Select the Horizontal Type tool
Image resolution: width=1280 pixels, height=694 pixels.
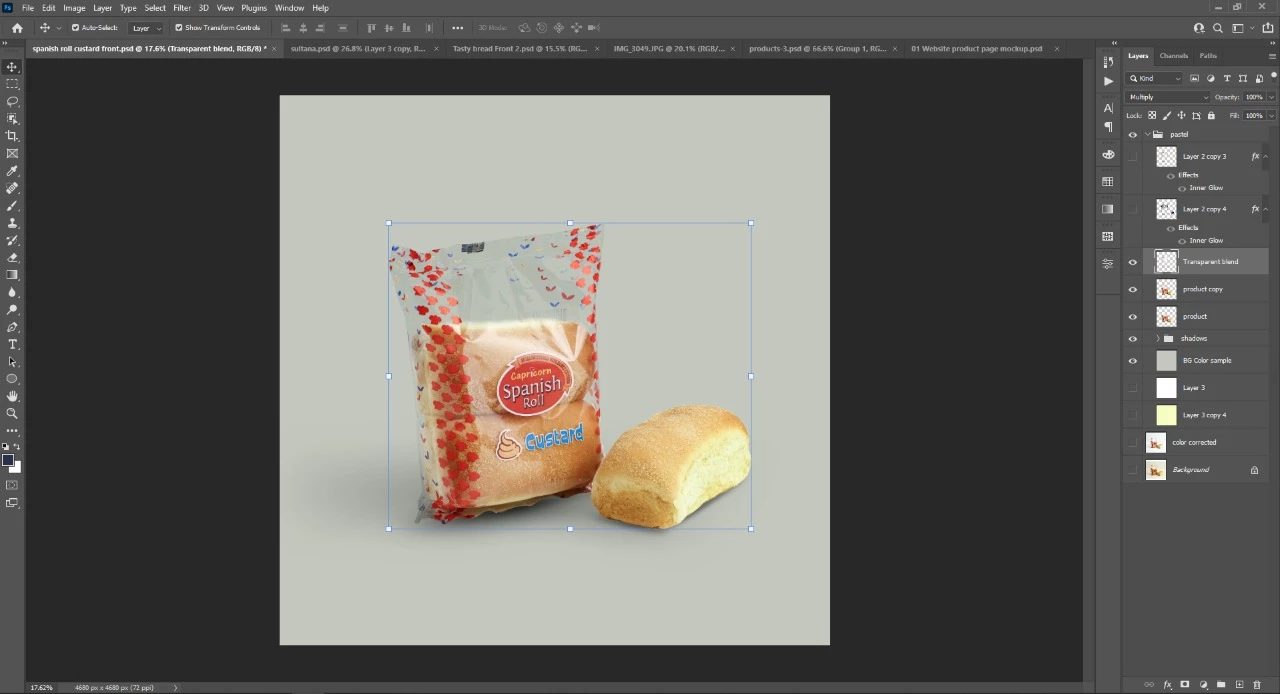(12, 344)
